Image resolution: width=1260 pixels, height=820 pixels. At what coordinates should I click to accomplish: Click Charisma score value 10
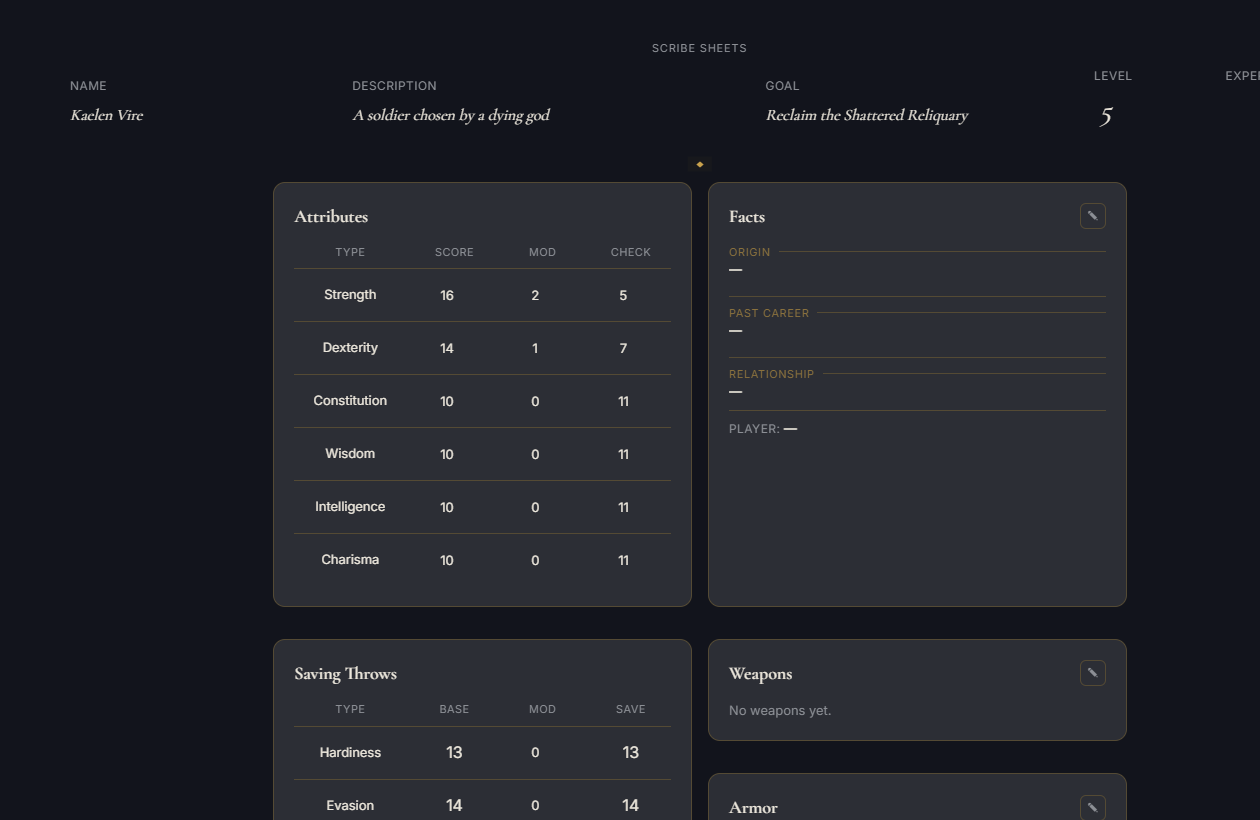click(x=447, y=561)
